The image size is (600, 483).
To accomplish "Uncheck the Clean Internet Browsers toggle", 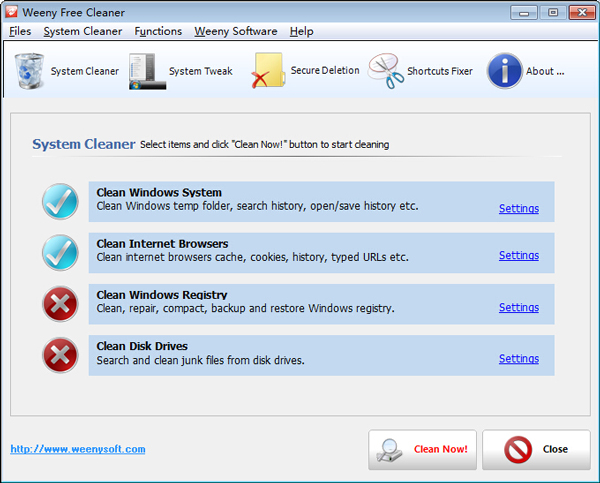I will (60, 253).
